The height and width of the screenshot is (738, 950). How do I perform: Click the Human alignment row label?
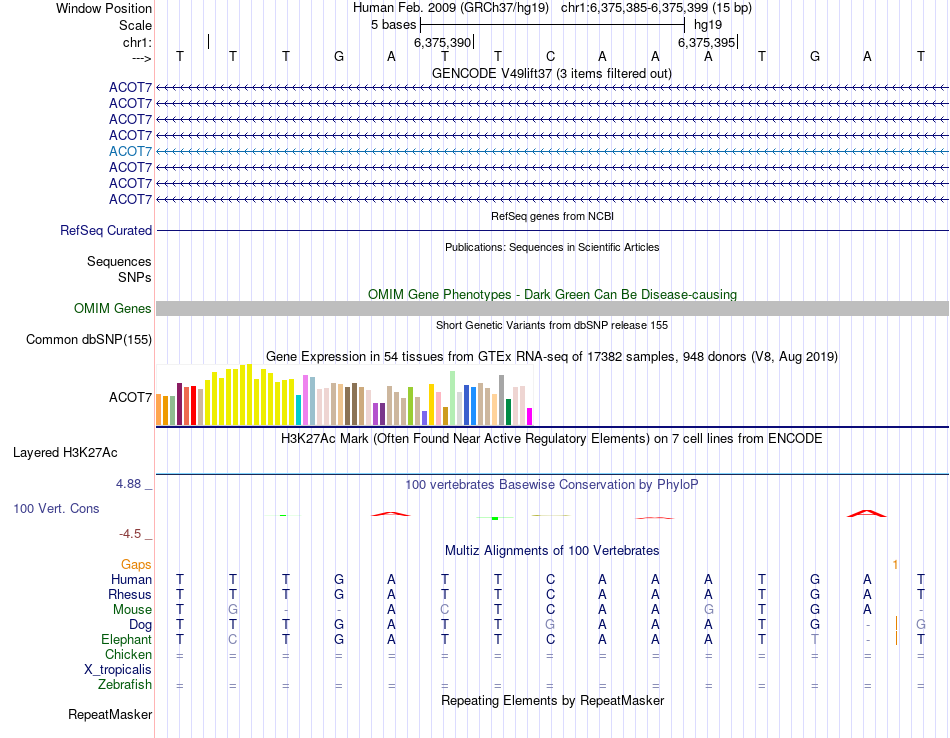point(131,579)
